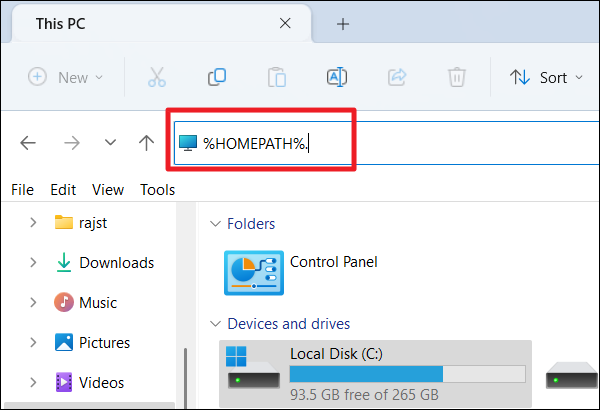
Task: Go back with the left arrow
Action: (28, 143)
